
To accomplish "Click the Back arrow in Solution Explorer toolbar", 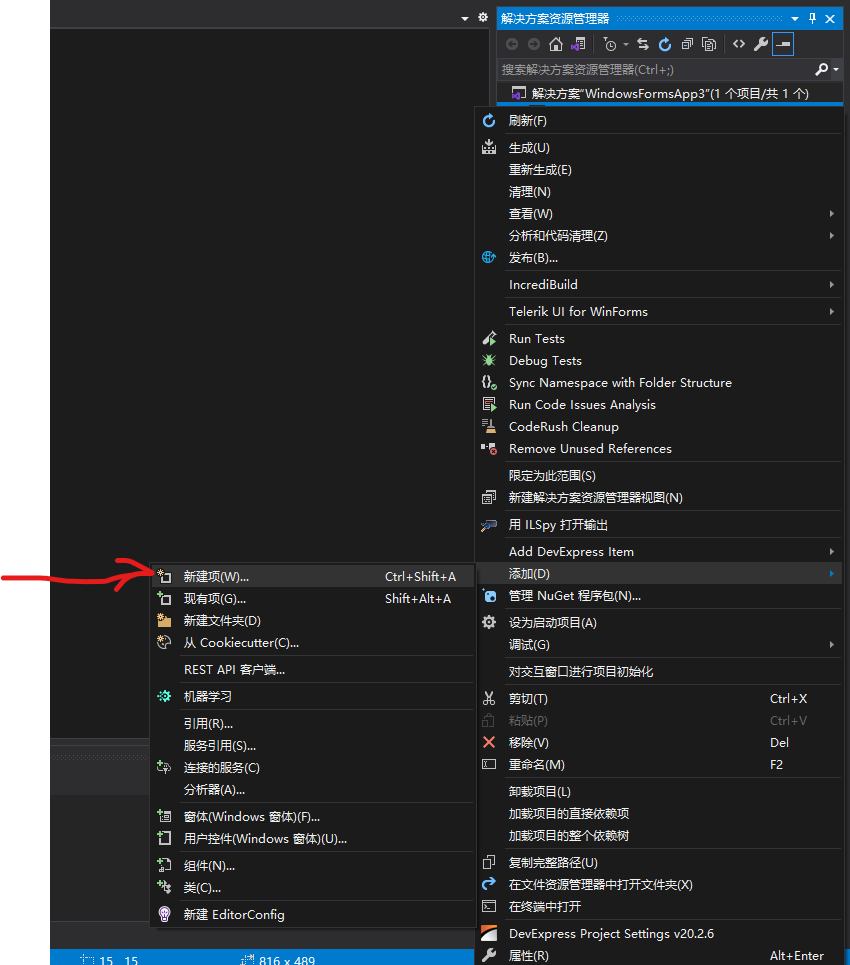I will tap(511, 44).
